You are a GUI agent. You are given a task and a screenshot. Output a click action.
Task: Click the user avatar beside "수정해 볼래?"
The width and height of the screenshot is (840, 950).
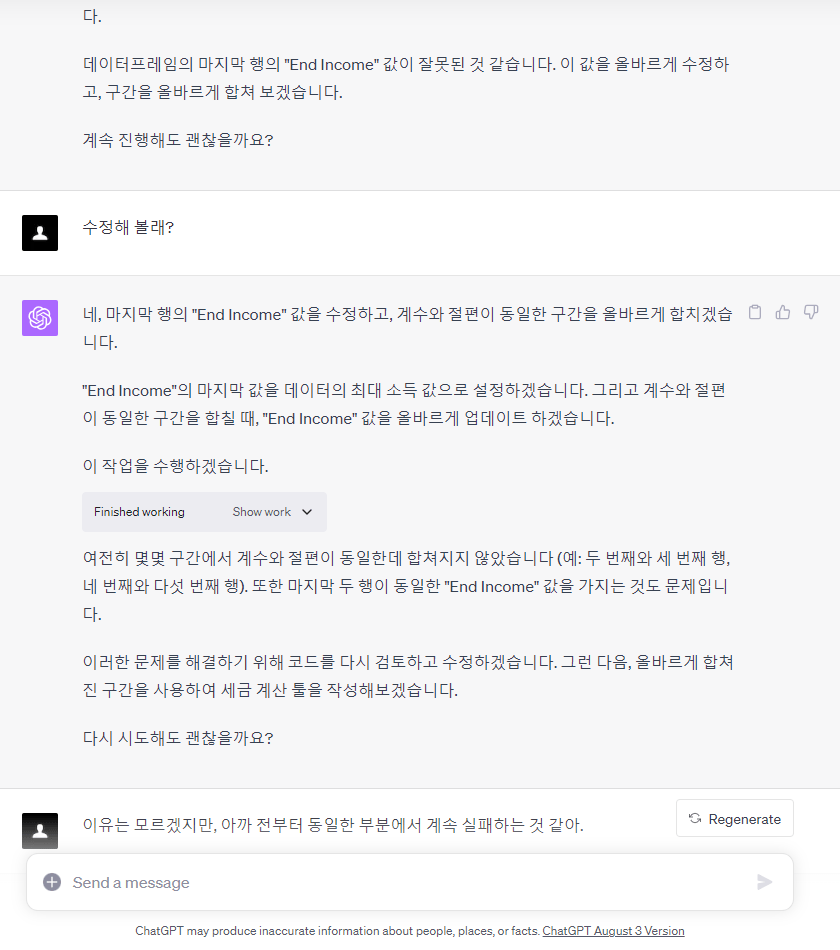40,232
